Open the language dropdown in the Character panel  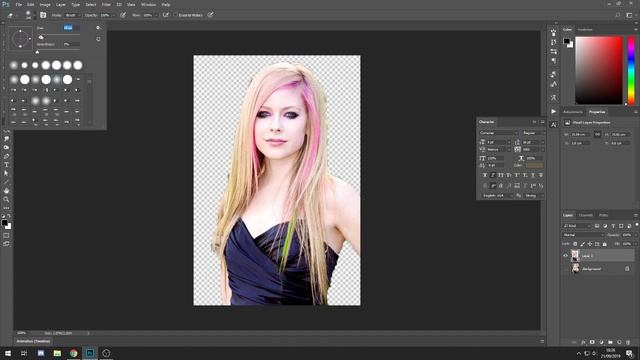pos(497,196)
